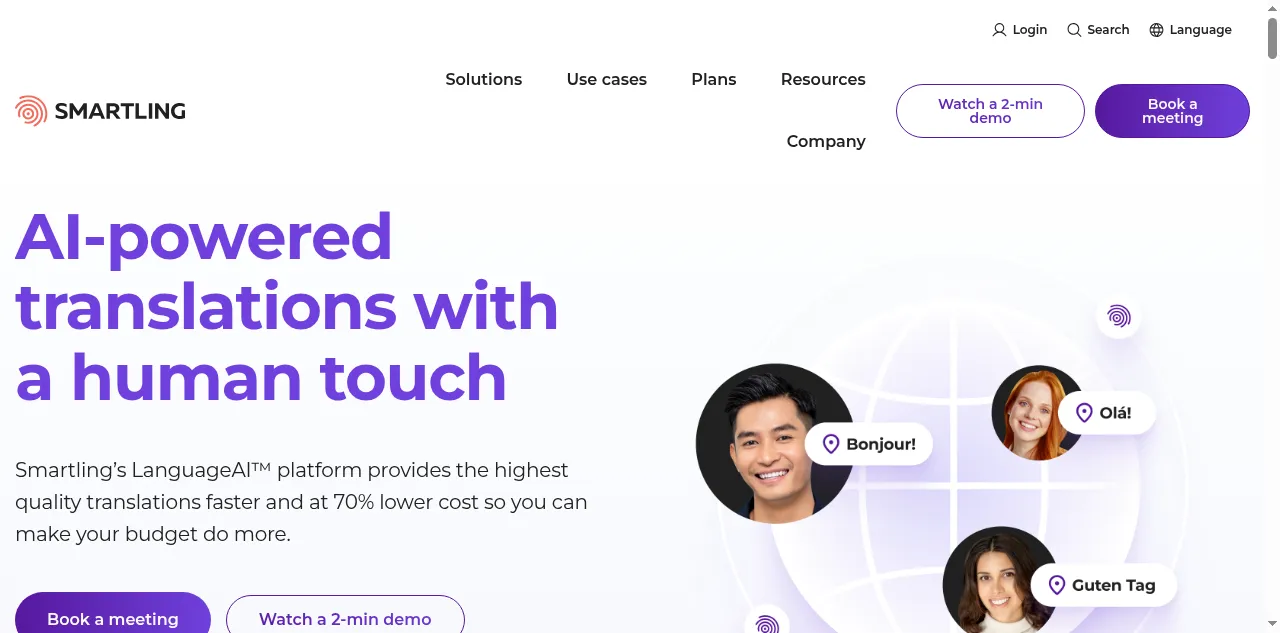Viewport: 1280px width, 633px height.
Task: Click the hero Watch a 2-min demo button
Action: 345,614
